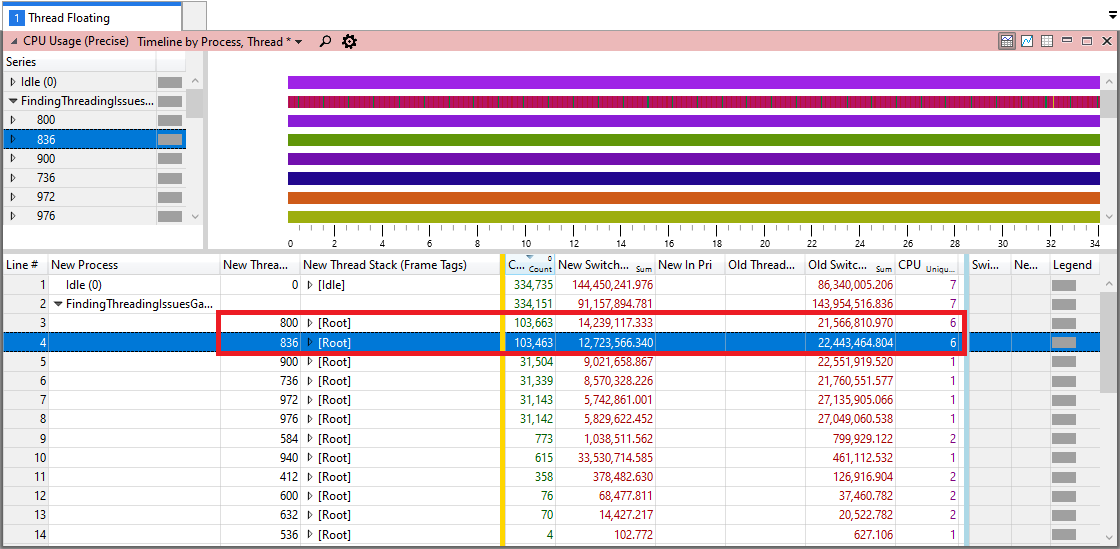Image resolution: width=1120 pixels, height=549 pixels.
Task: Select value 12,723,566.340 in line 4
Action: coord(616,343)
